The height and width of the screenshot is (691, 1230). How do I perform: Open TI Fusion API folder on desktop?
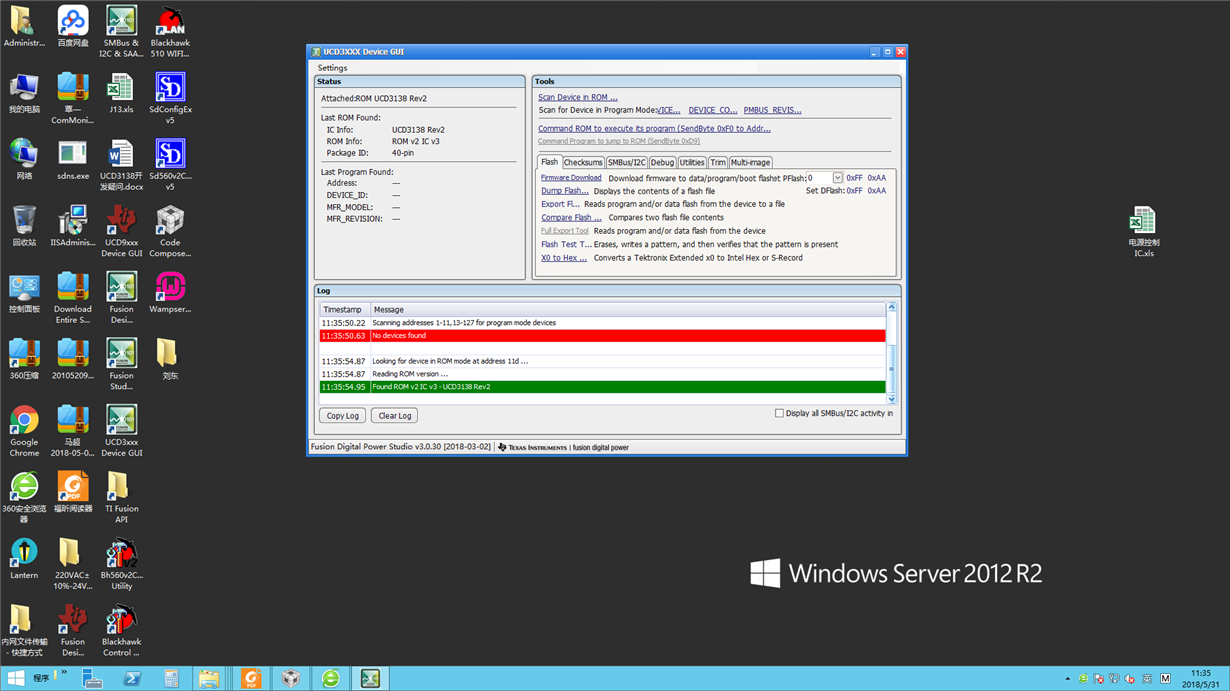pos(121,497)
